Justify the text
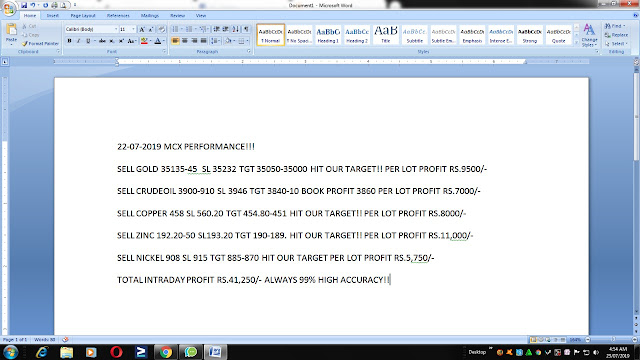The image size is (640, 360). [x=203, y=41]
